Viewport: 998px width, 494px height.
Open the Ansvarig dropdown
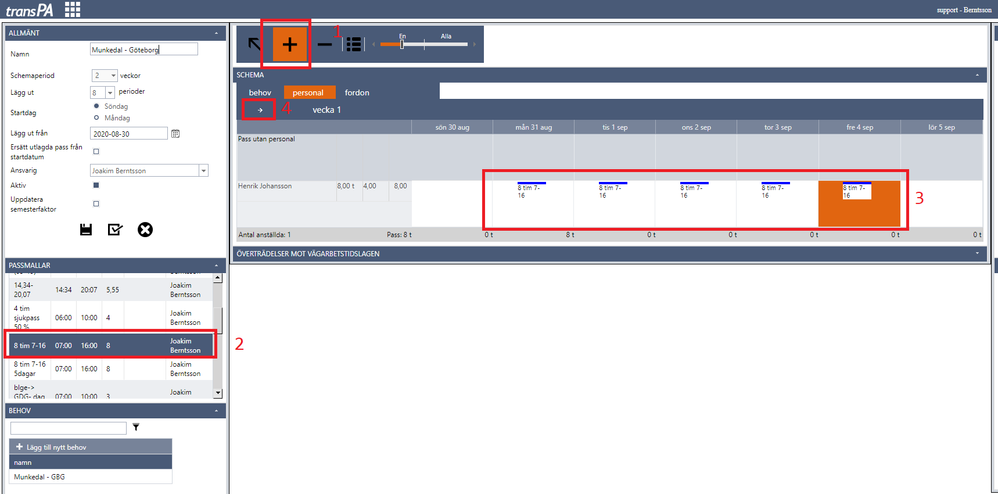[204, 171]
